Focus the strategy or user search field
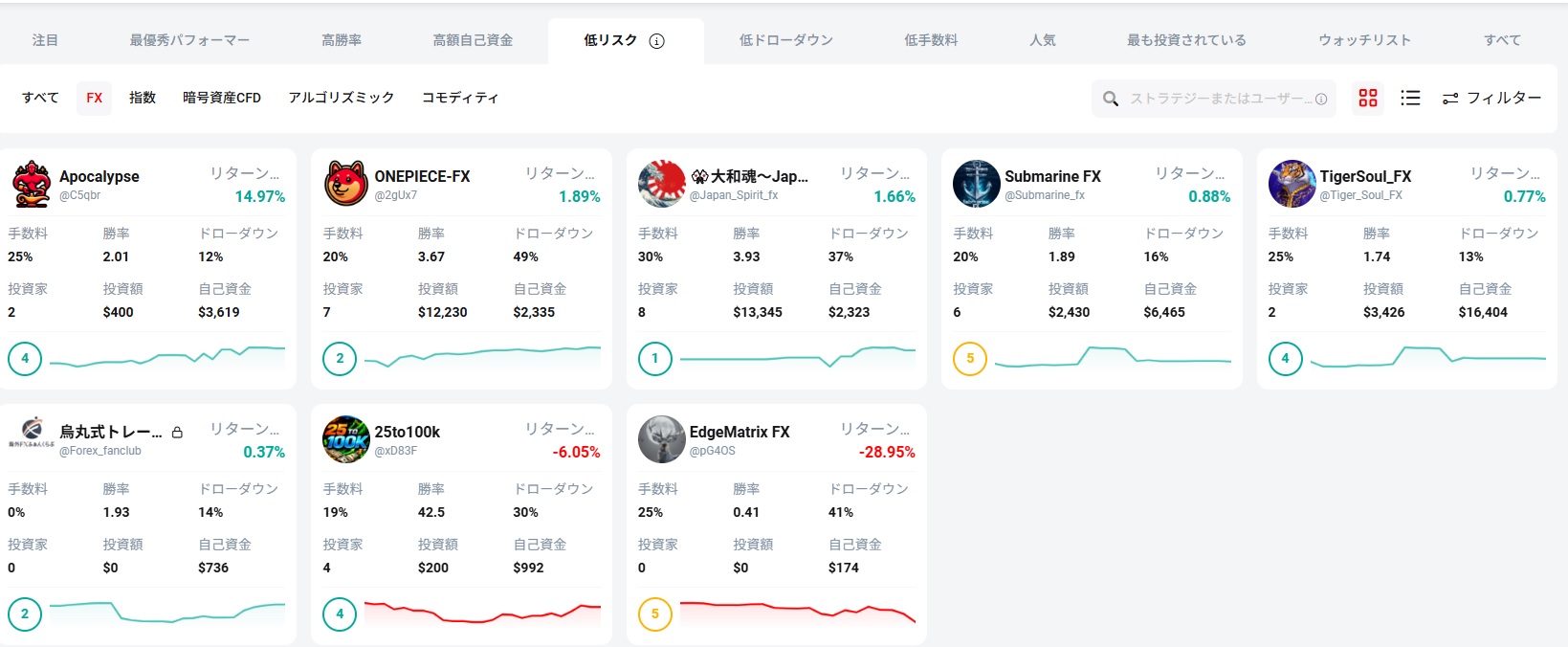 click(1214, 99)
